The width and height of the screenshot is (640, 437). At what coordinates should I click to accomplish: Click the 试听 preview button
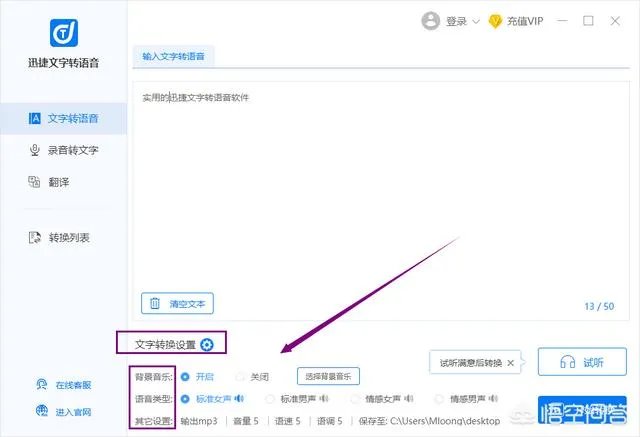point(582,362)
